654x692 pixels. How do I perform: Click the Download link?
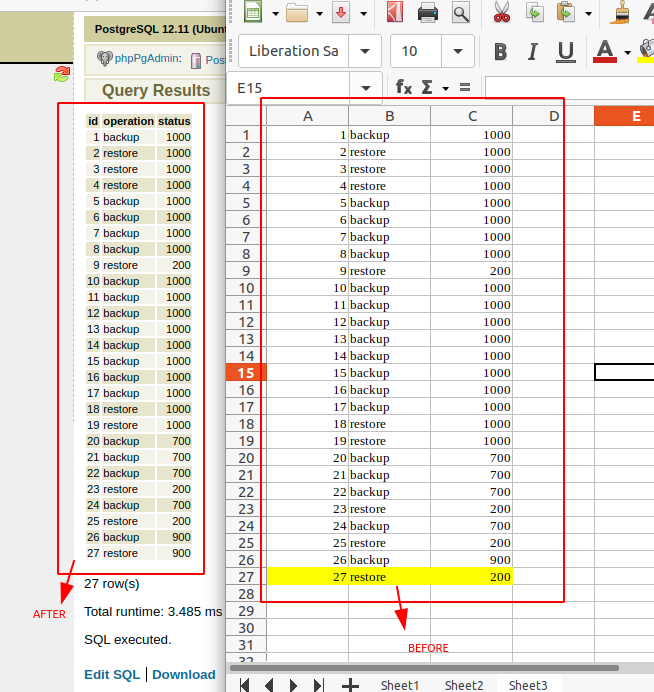tap(184, 674)
